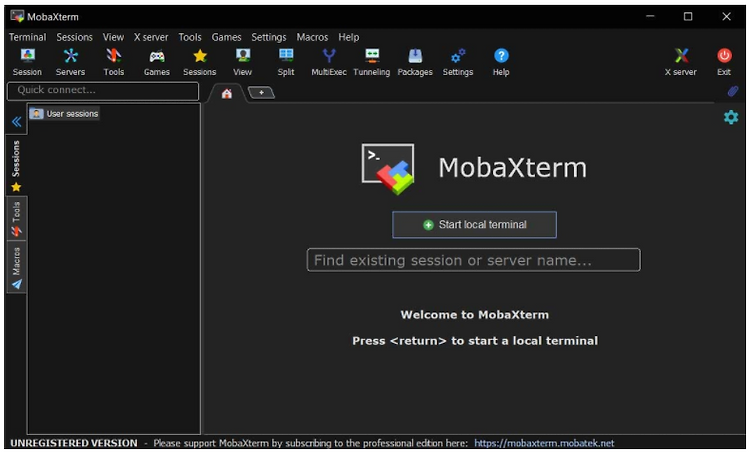Click the paperclip attach icon
This screenshot has height=453, width=750.
tap(732, 91)
